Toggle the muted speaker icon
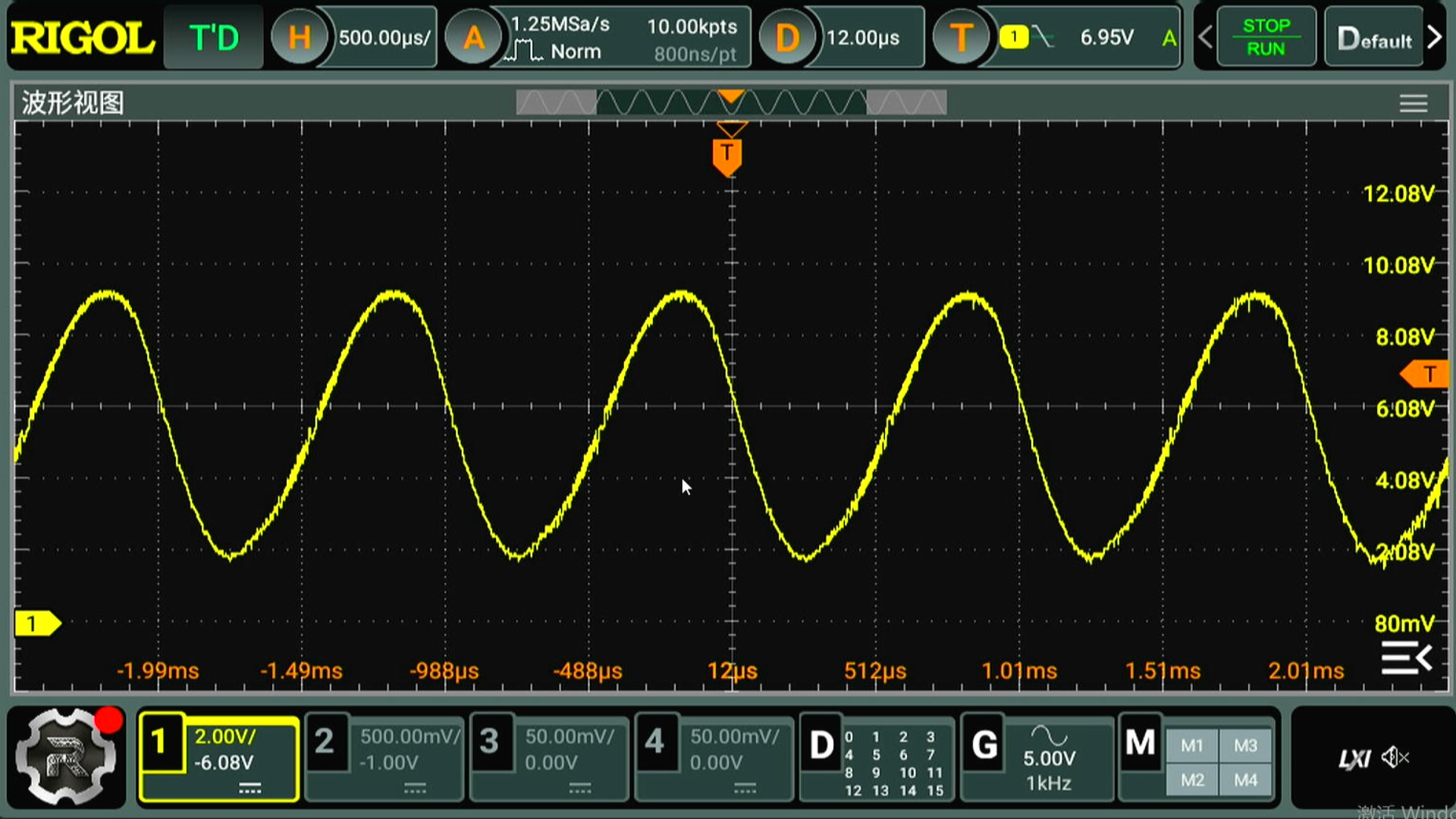 [1395, 758]
